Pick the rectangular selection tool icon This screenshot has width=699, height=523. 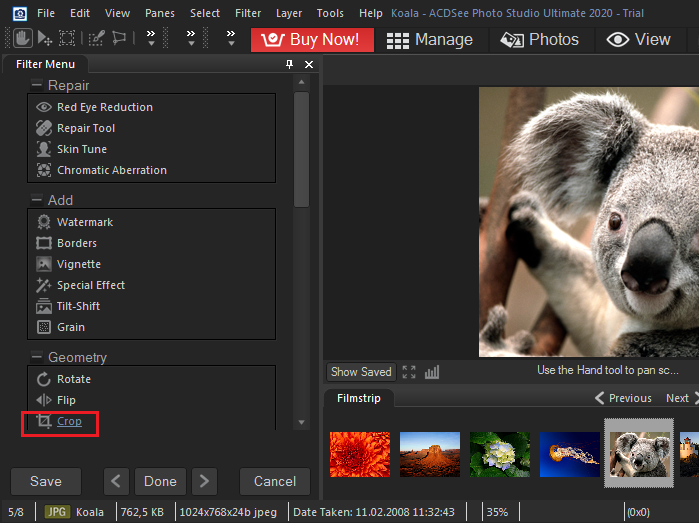point(67,39)
